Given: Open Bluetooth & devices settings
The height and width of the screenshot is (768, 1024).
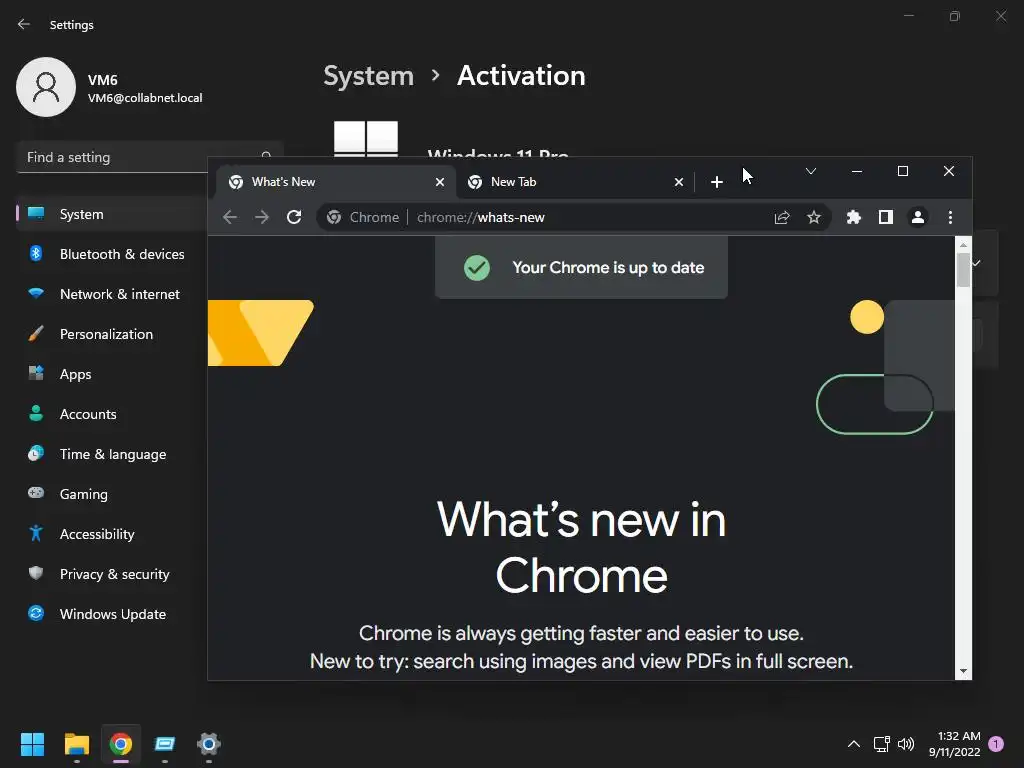Looking at the screenshot, I should point(112,254).
